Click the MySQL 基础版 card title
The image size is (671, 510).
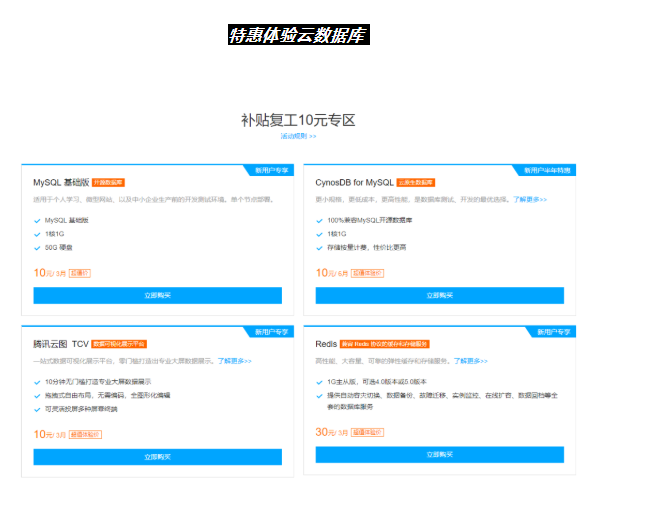pyautogui.click(x=61, y=183)
